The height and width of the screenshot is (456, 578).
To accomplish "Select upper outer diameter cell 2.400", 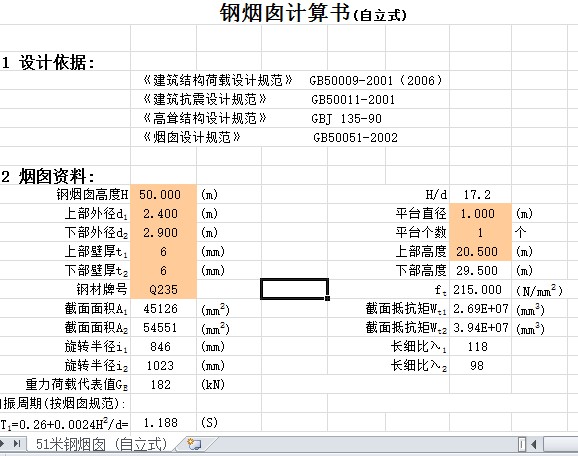I will coord(163,213).
